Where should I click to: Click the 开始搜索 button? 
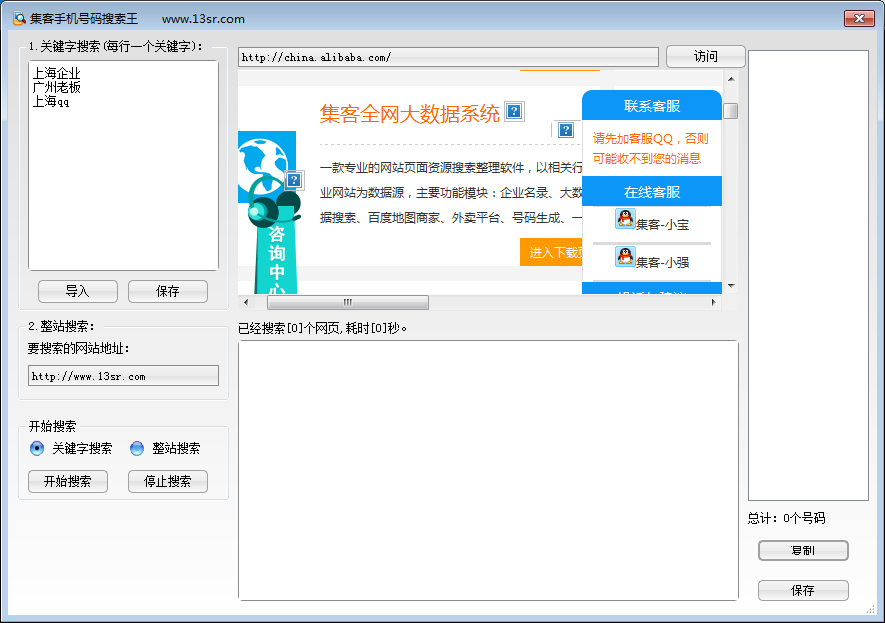[x=68, y=481]
